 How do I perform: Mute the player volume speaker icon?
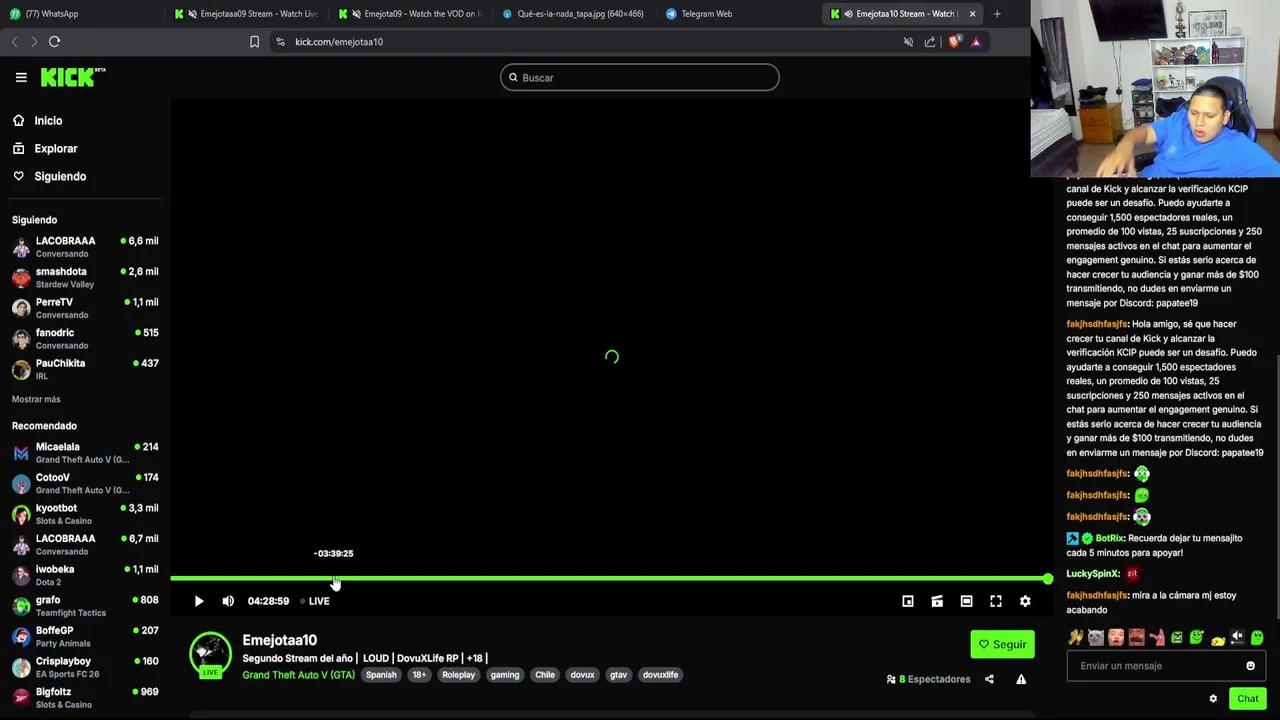click(228, 601)
